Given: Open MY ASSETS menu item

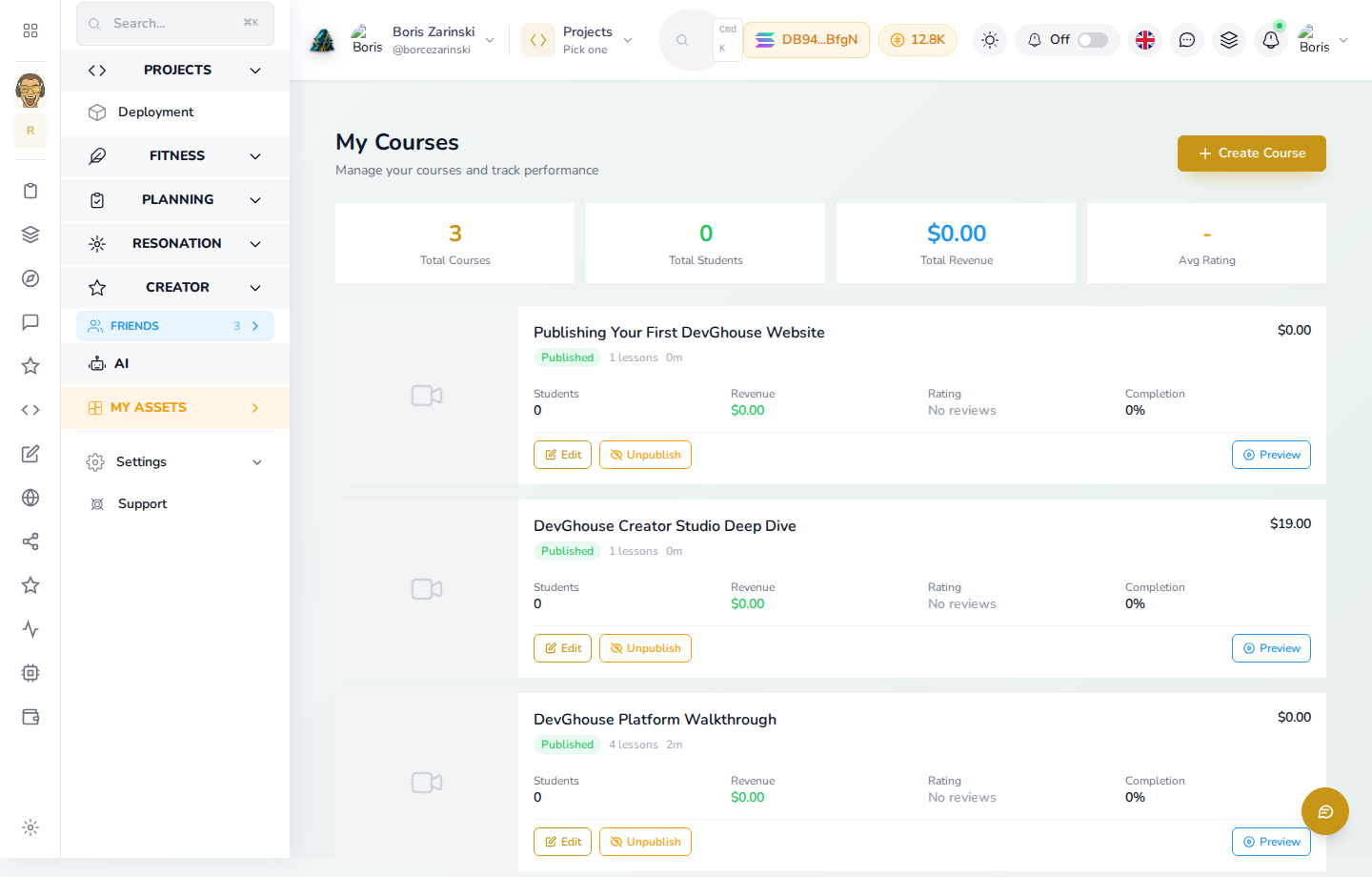Looking at the screenshot, I should pos(175,408).
